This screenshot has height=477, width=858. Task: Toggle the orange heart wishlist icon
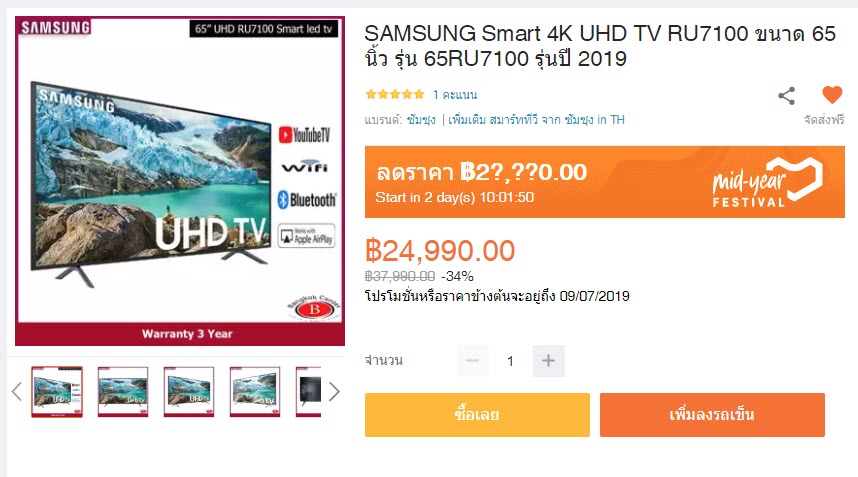pos(832,95)
